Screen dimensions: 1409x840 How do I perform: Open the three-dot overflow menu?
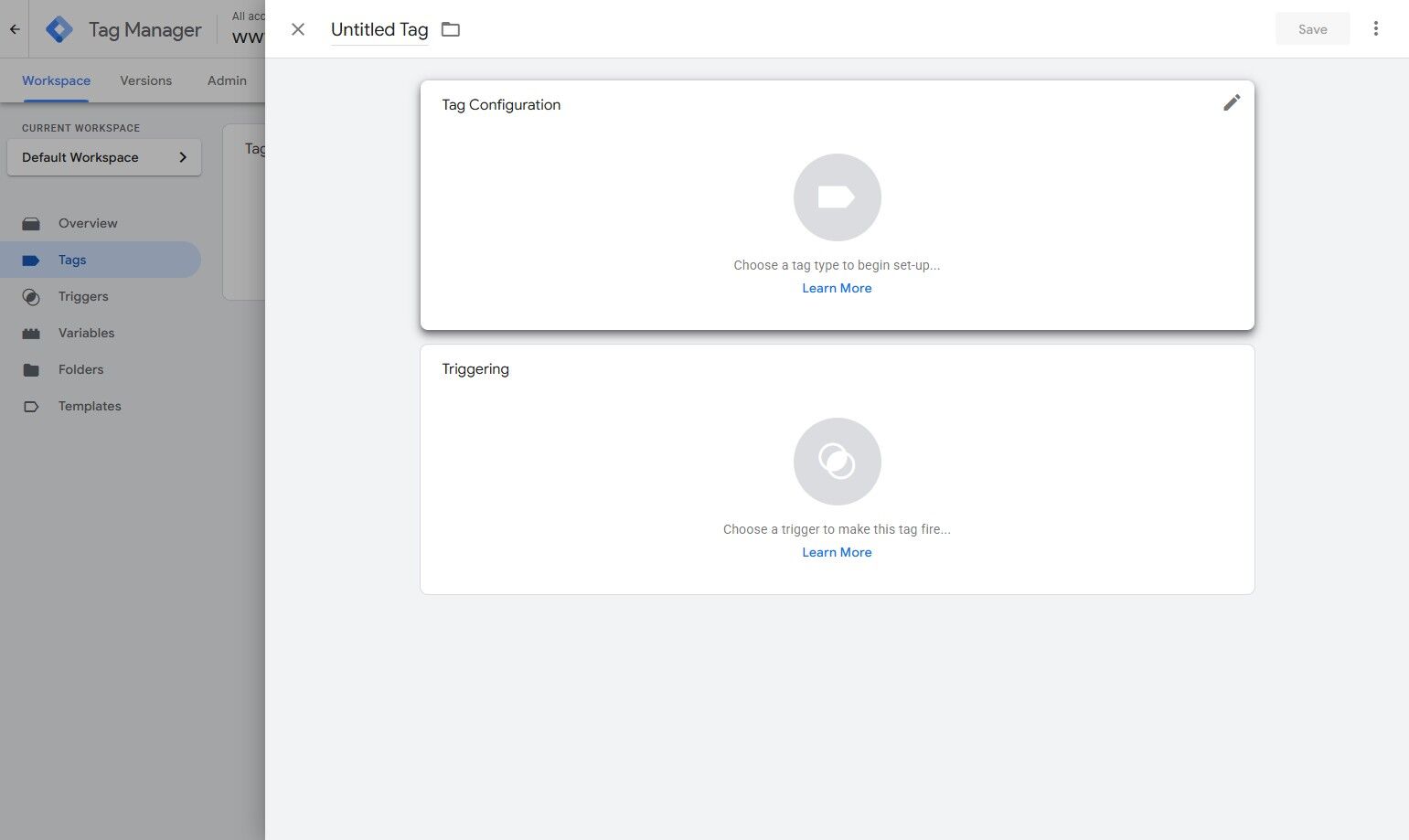pos(1376,28)
